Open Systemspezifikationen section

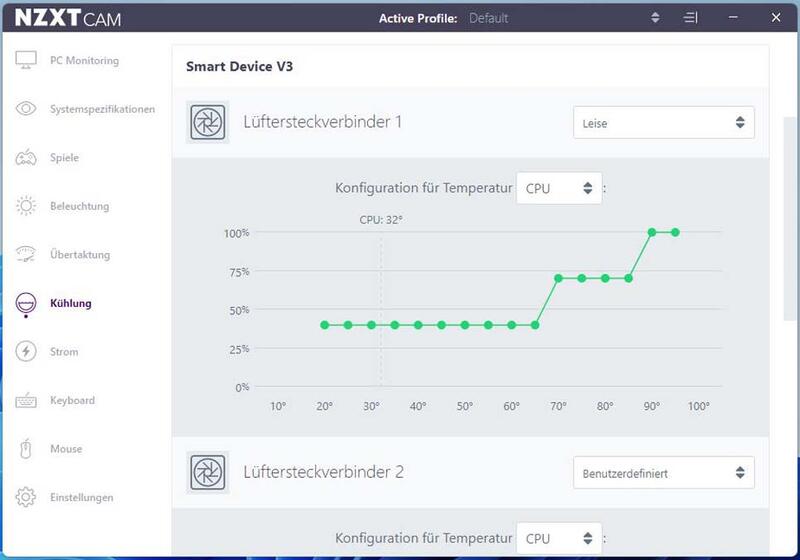102,109
